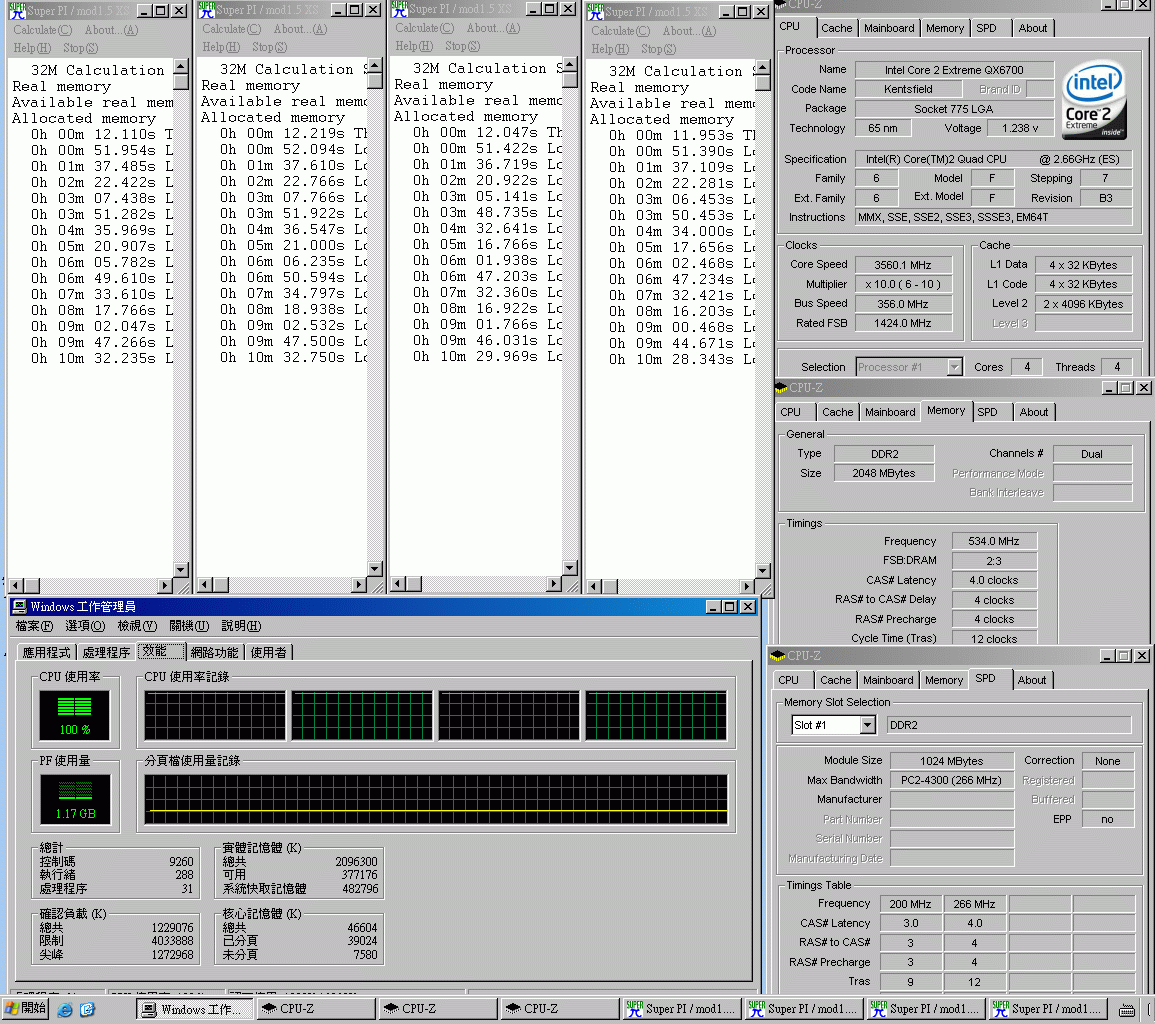Open the keyboard icon in system tray
Image resolution: width=1155 pixels, height=1024 pixels.
(x=1127, y=1010)
